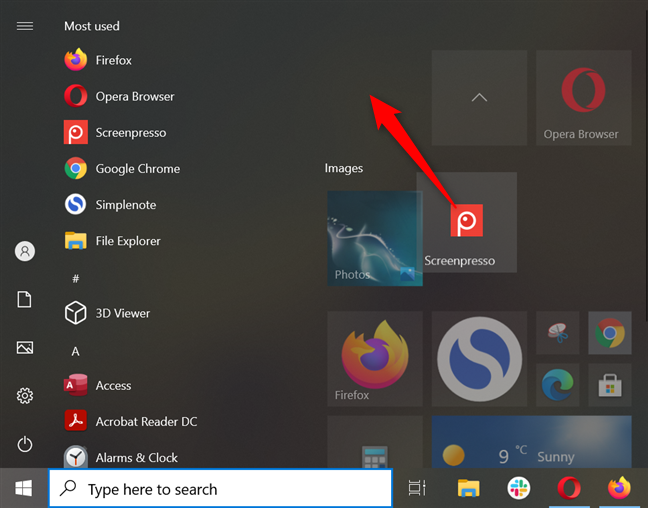Screen dimensions: 648x508
Task: Click the Power button in Start
Action: pos(25,444)
